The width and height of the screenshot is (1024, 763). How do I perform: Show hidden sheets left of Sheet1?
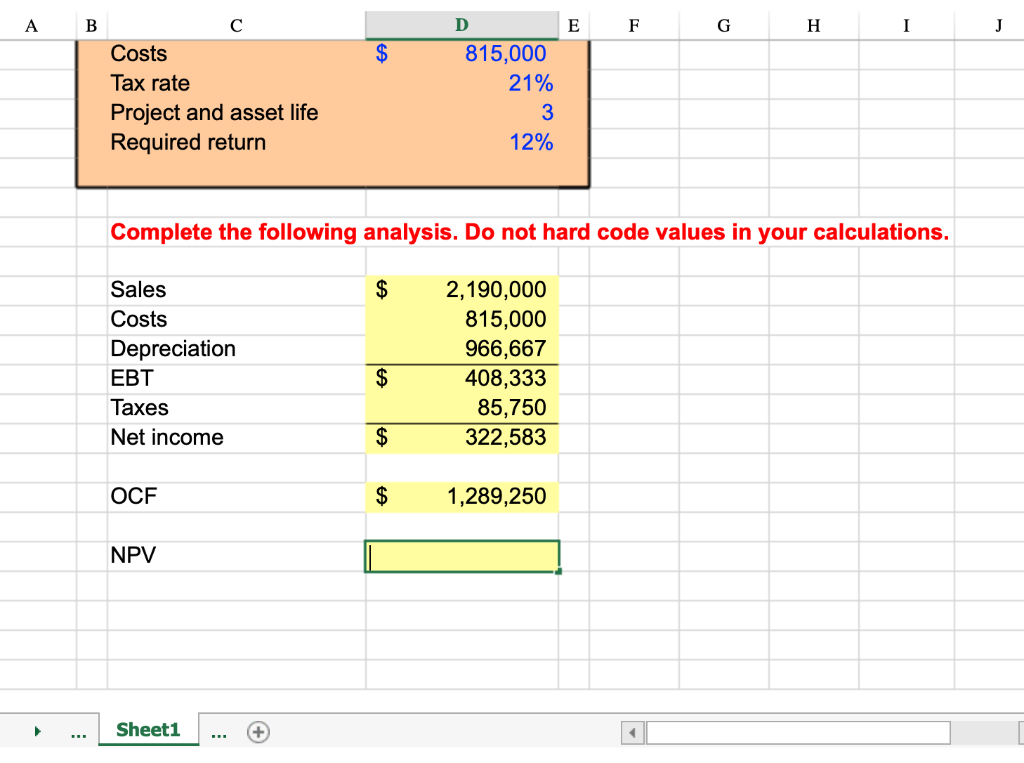point(78,734)
